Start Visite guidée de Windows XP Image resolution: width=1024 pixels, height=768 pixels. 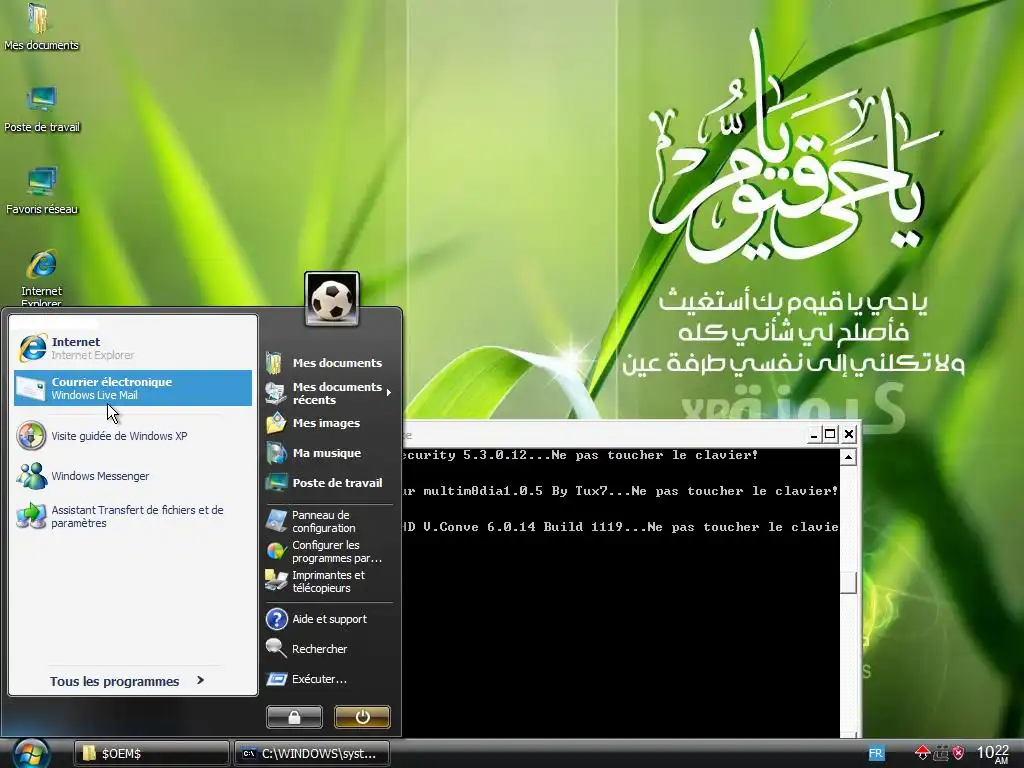click(x=133, y=436)
